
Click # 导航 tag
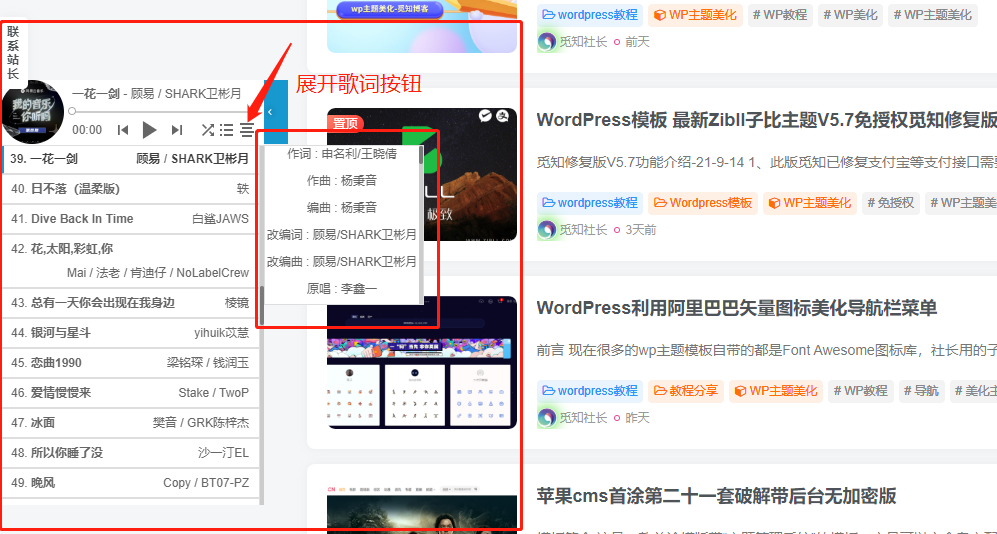[x=921, y=390]
